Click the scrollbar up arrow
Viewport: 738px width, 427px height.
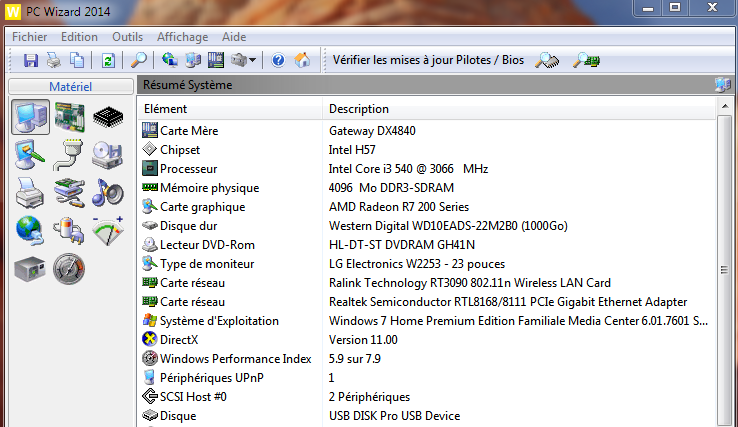[725, 106]
